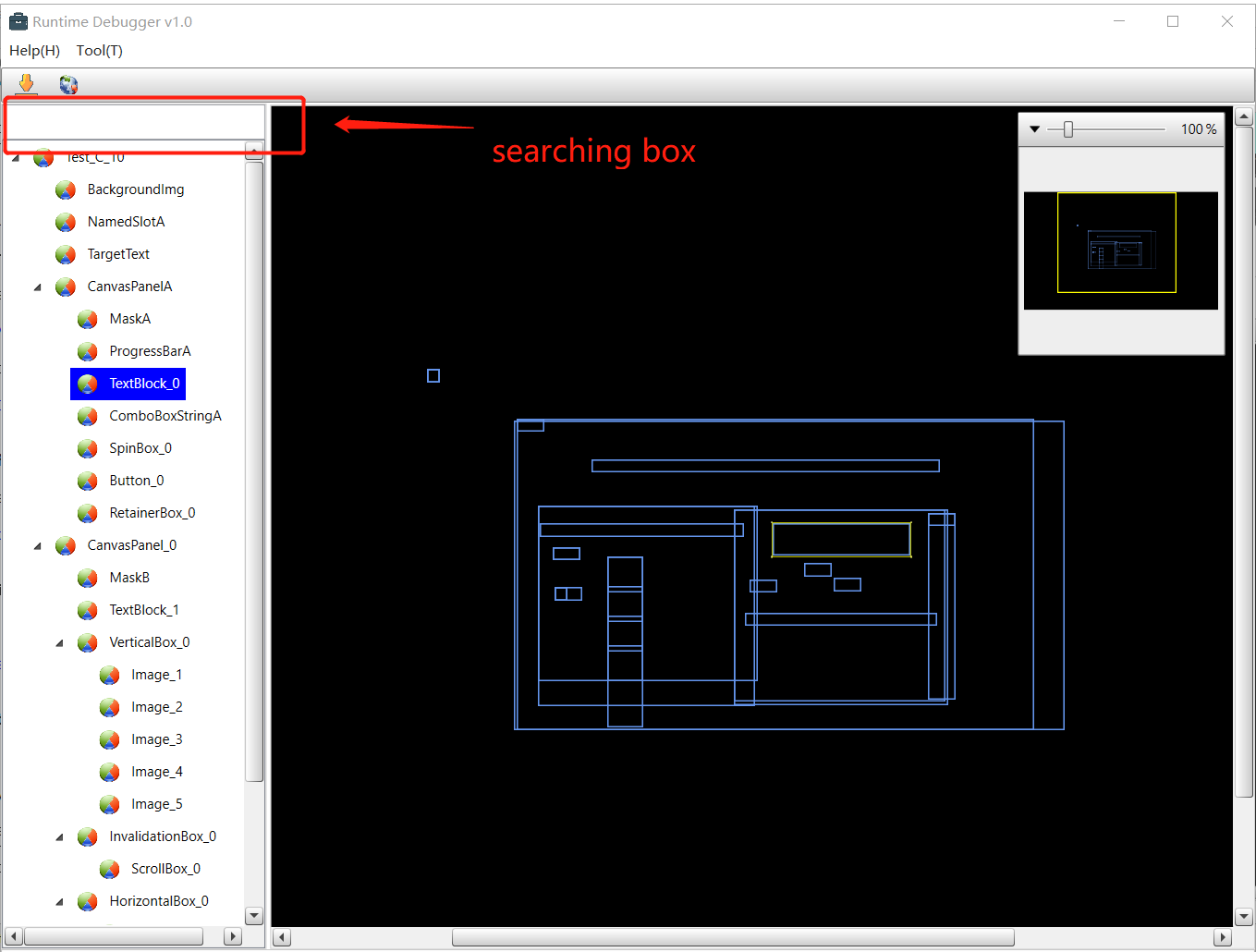The width and height of the screenshot is (1256, 952).
Task: Click the globe refresh toolbar icon
Action: click(x=68, y=85)
